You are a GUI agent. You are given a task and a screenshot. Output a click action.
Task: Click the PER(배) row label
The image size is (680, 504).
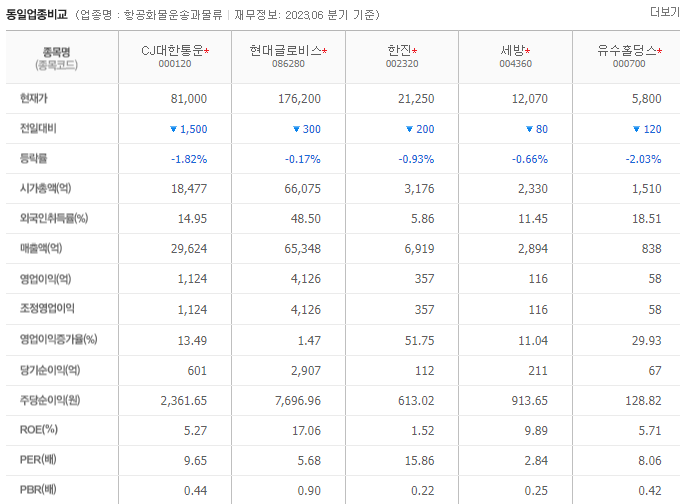tap(38, 459)
